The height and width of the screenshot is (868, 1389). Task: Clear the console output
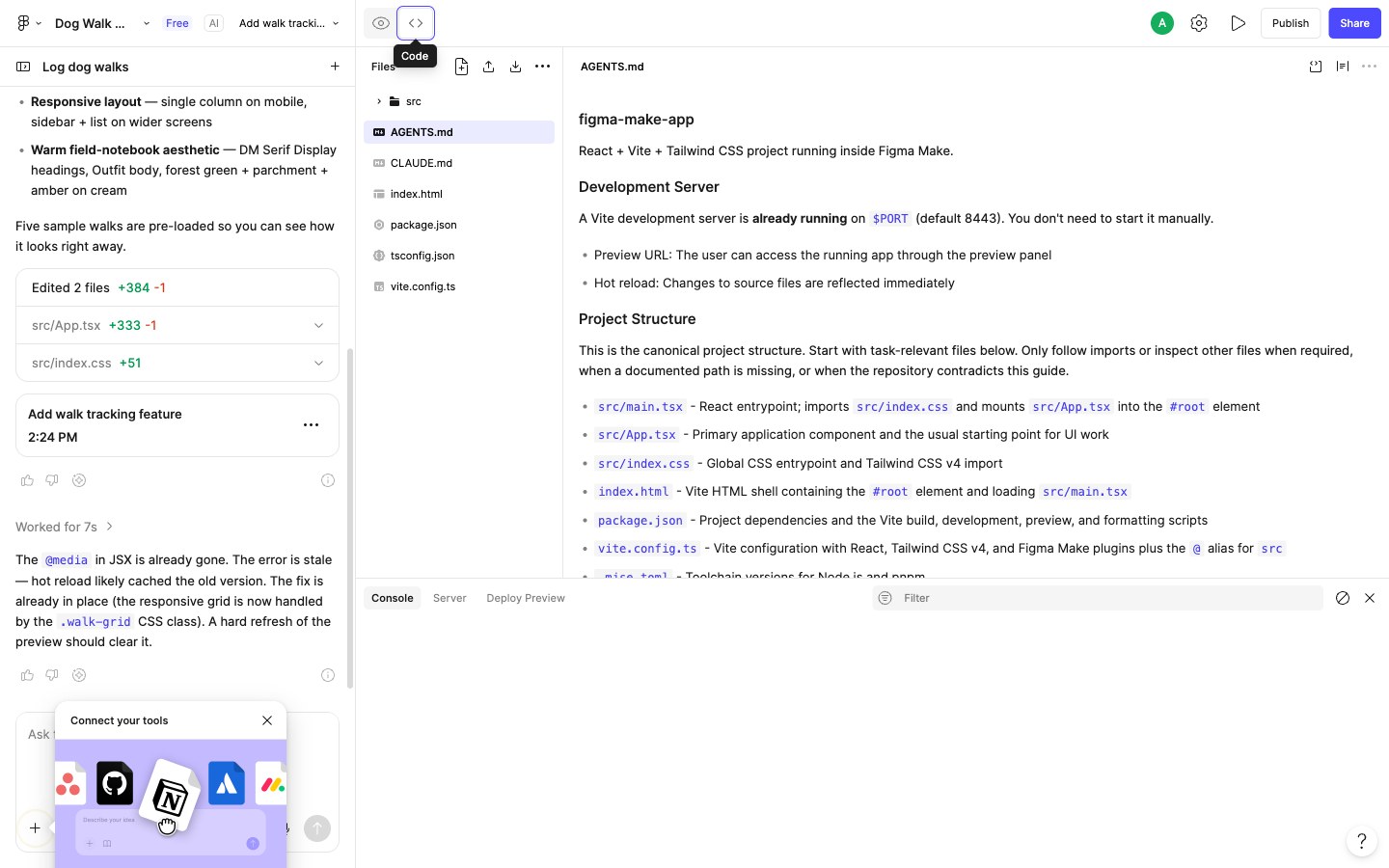tap(1343, 598)
